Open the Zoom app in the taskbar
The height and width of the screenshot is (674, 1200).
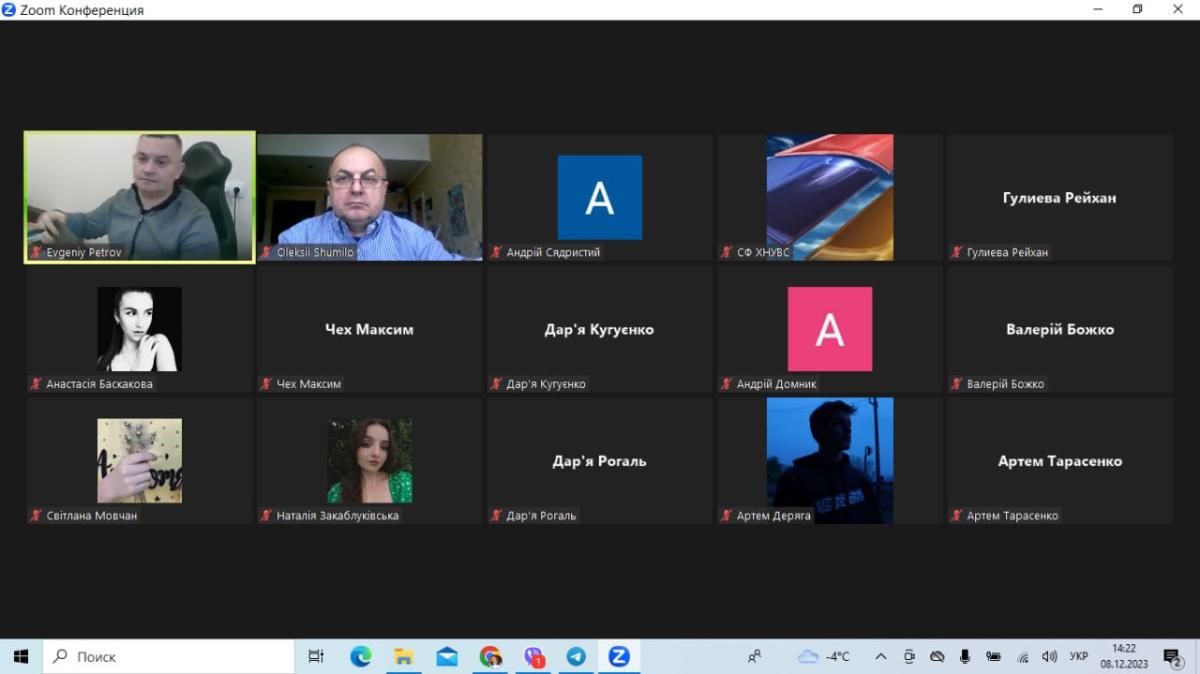pyautogui.click(x=619, y=656)
